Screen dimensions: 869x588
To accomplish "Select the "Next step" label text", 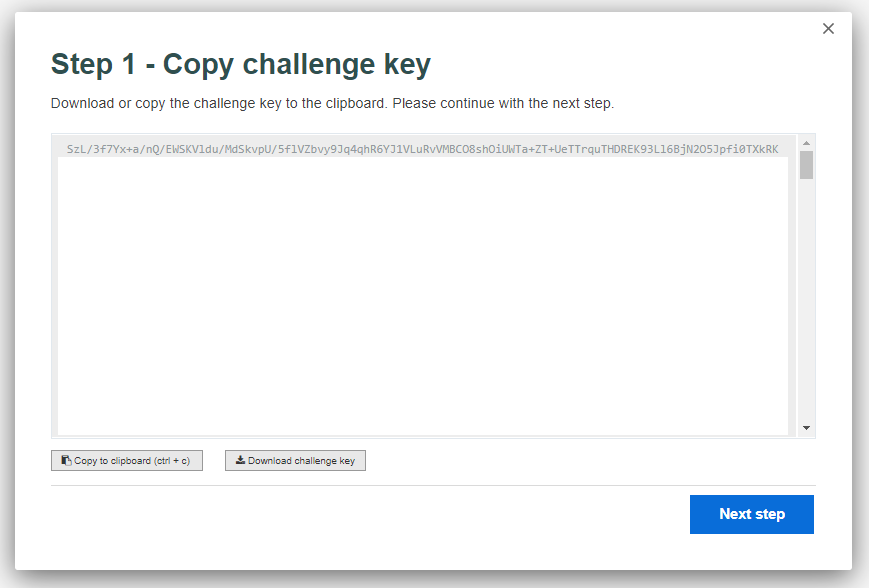I will tap(752, 514).
